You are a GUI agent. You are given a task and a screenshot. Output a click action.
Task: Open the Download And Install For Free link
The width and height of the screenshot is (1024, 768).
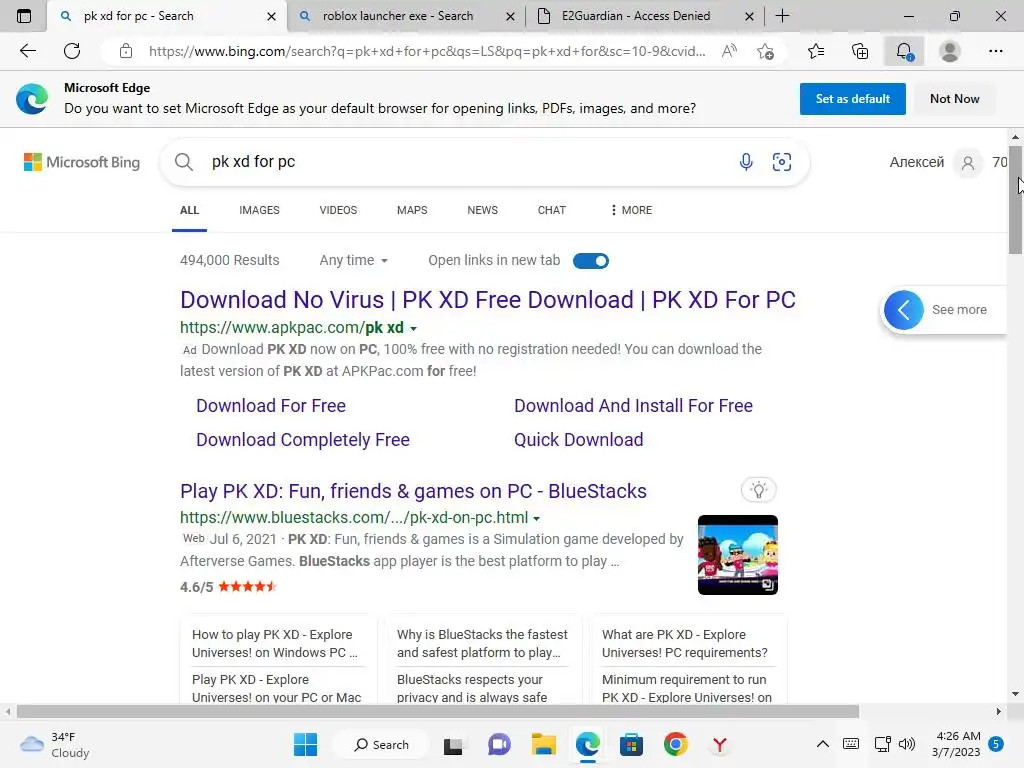click(633, 406)
